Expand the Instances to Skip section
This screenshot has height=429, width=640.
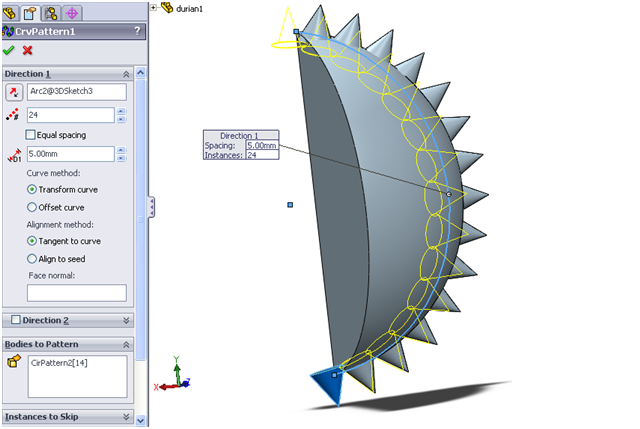pos(126,417)
